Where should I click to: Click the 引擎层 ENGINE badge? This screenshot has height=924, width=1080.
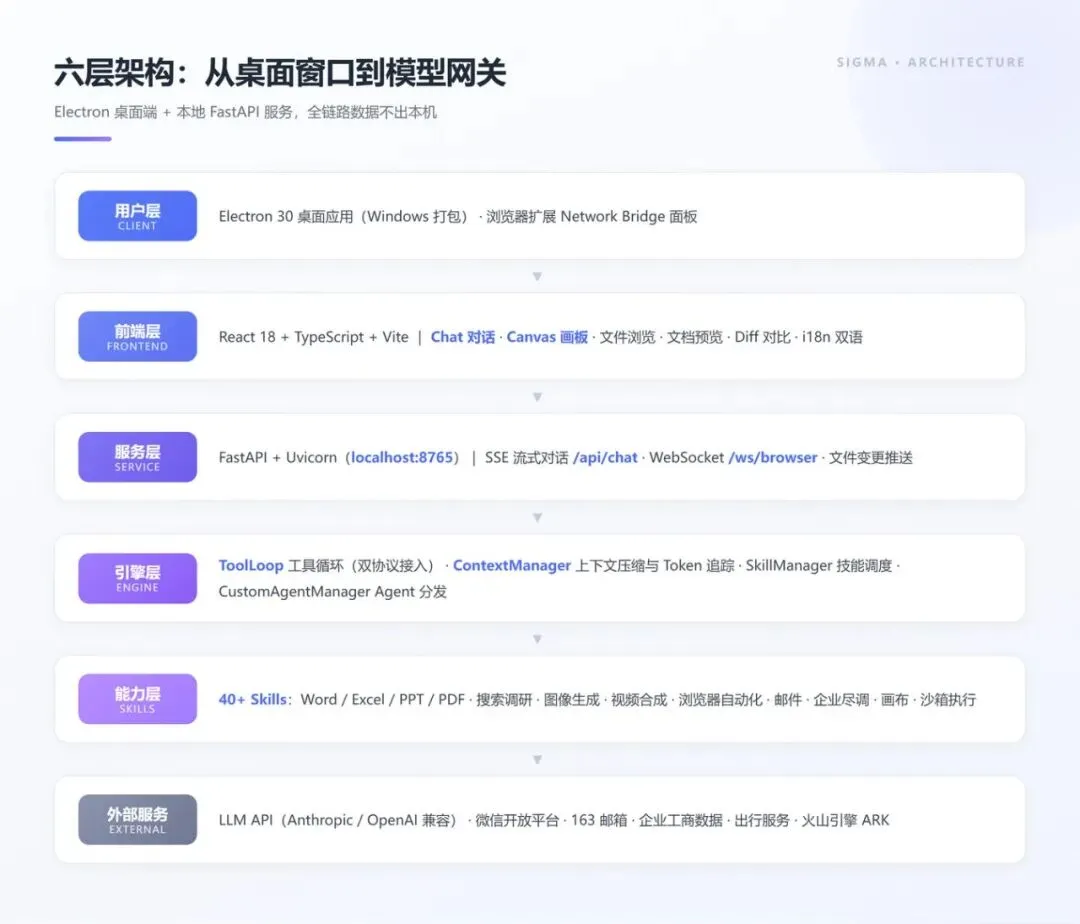coord(137,578)
